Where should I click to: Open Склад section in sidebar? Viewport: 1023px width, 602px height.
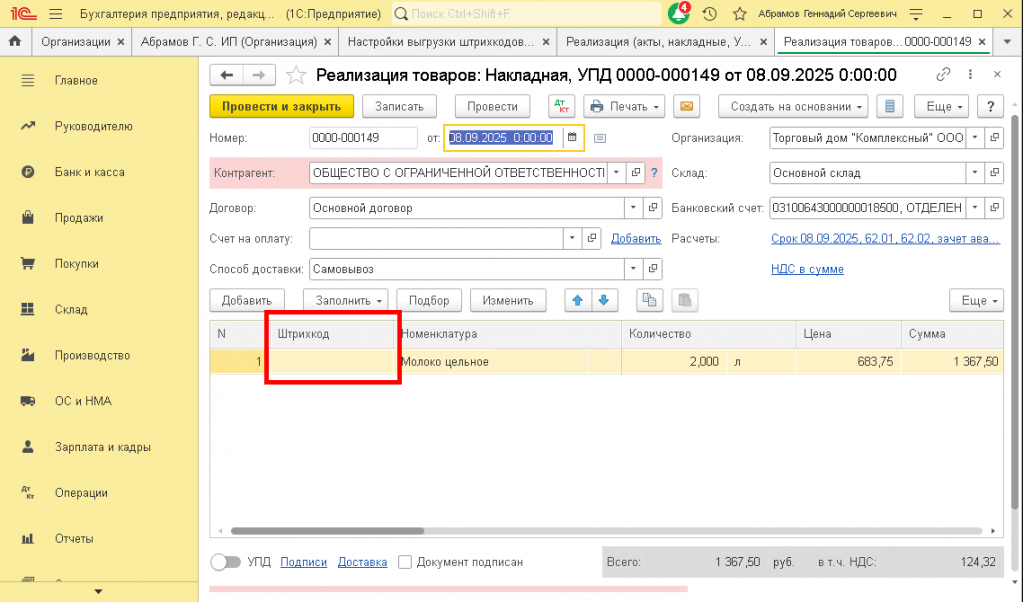(x=71, y=309)
